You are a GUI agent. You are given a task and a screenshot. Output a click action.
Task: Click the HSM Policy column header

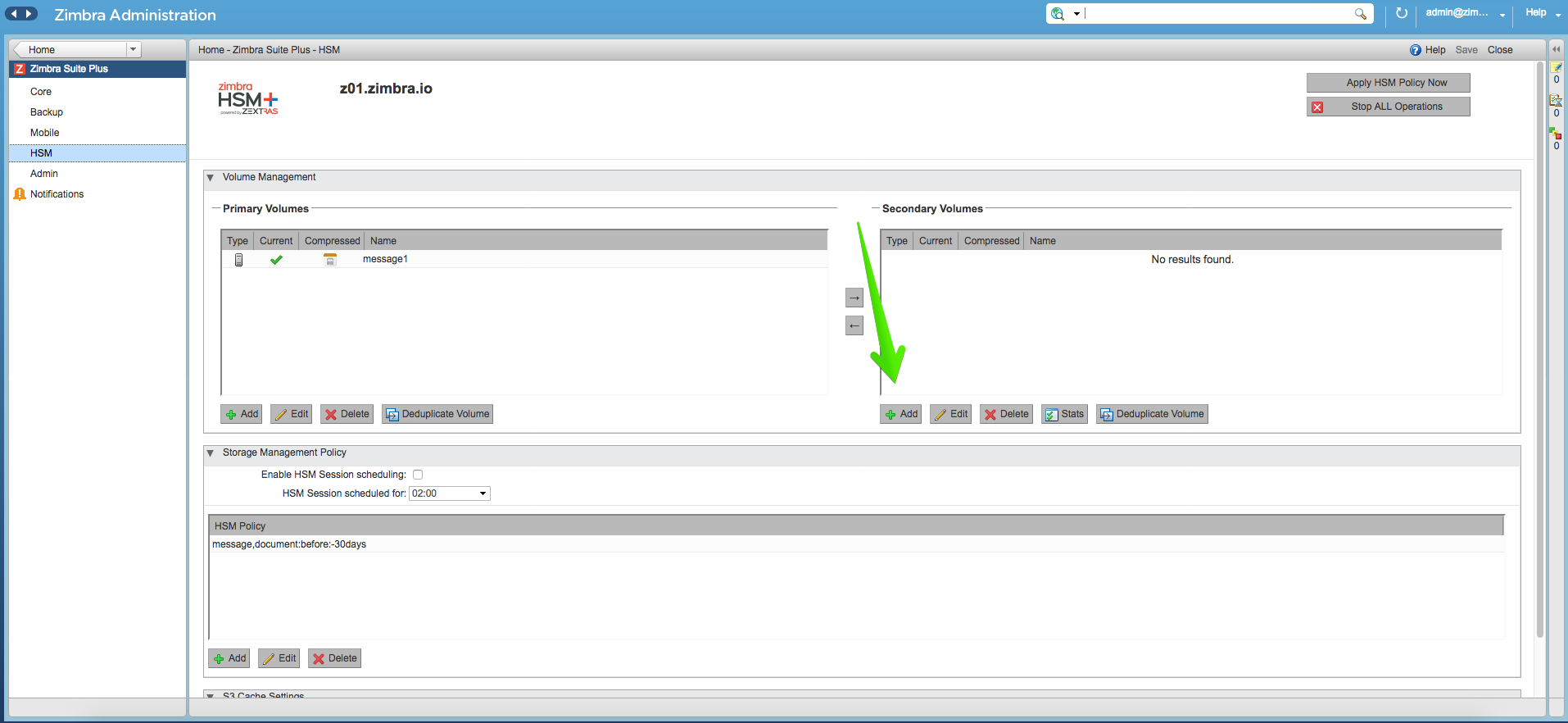pyautogui.click(x=856, y=526)
